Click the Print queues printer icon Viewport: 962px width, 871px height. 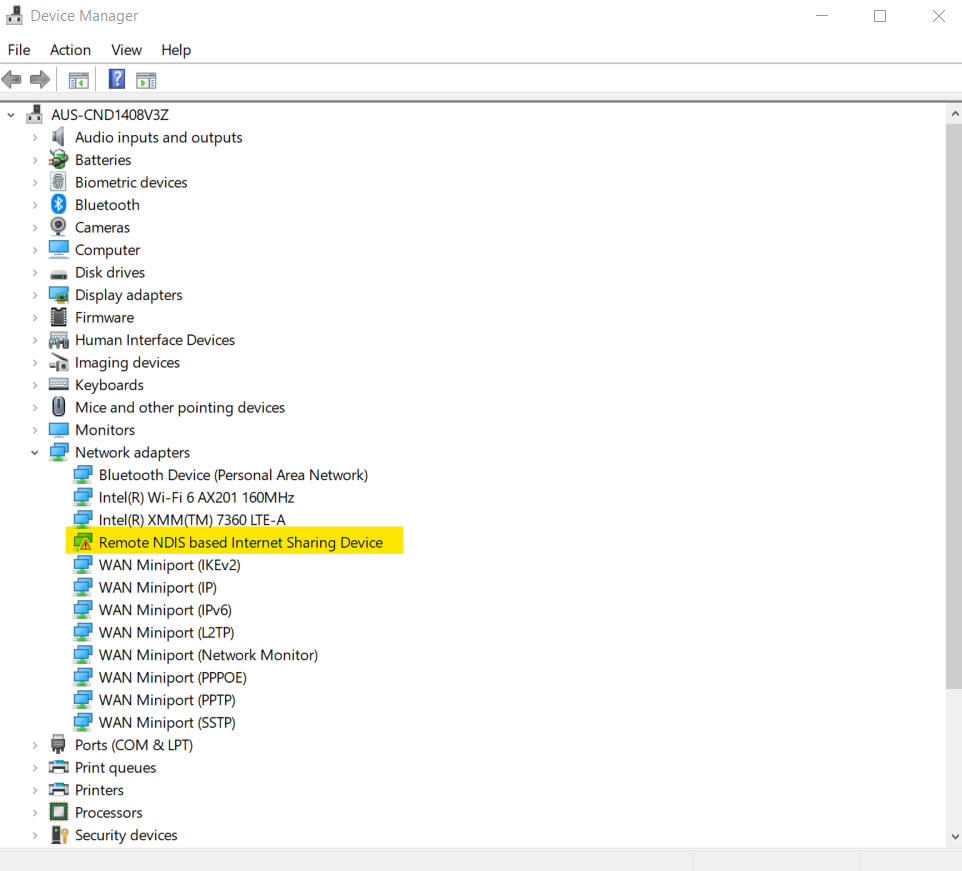coord(59,767)
